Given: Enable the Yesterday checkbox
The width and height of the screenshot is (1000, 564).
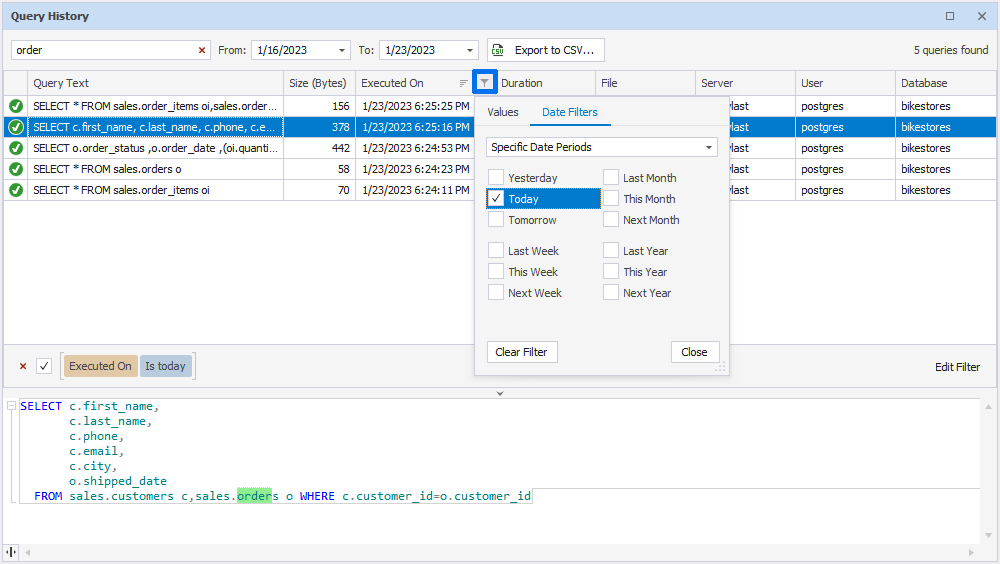Looking at the screenshot, I should point(496,178).
